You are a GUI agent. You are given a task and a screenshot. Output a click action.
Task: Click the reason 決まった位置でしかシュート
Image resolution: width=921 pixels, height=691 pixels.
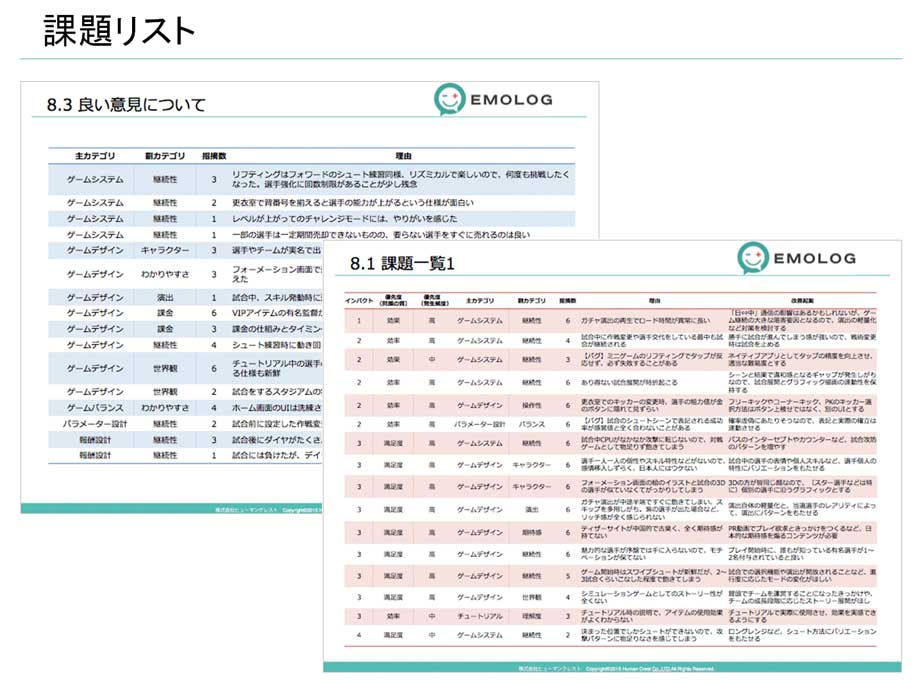point(652,635)
